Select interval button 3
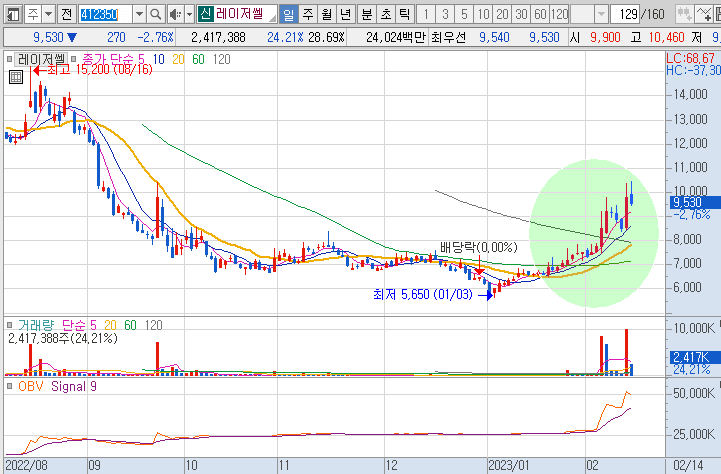 click(445, 15)
